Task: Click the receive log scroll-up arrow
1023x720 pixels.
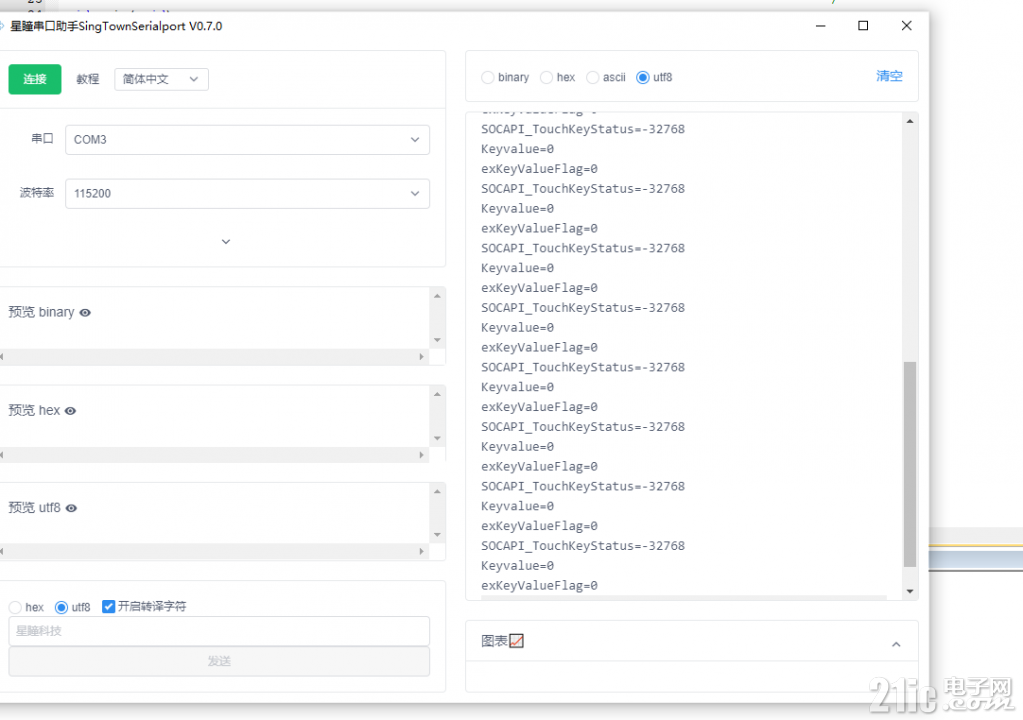Action: (909, 121)
